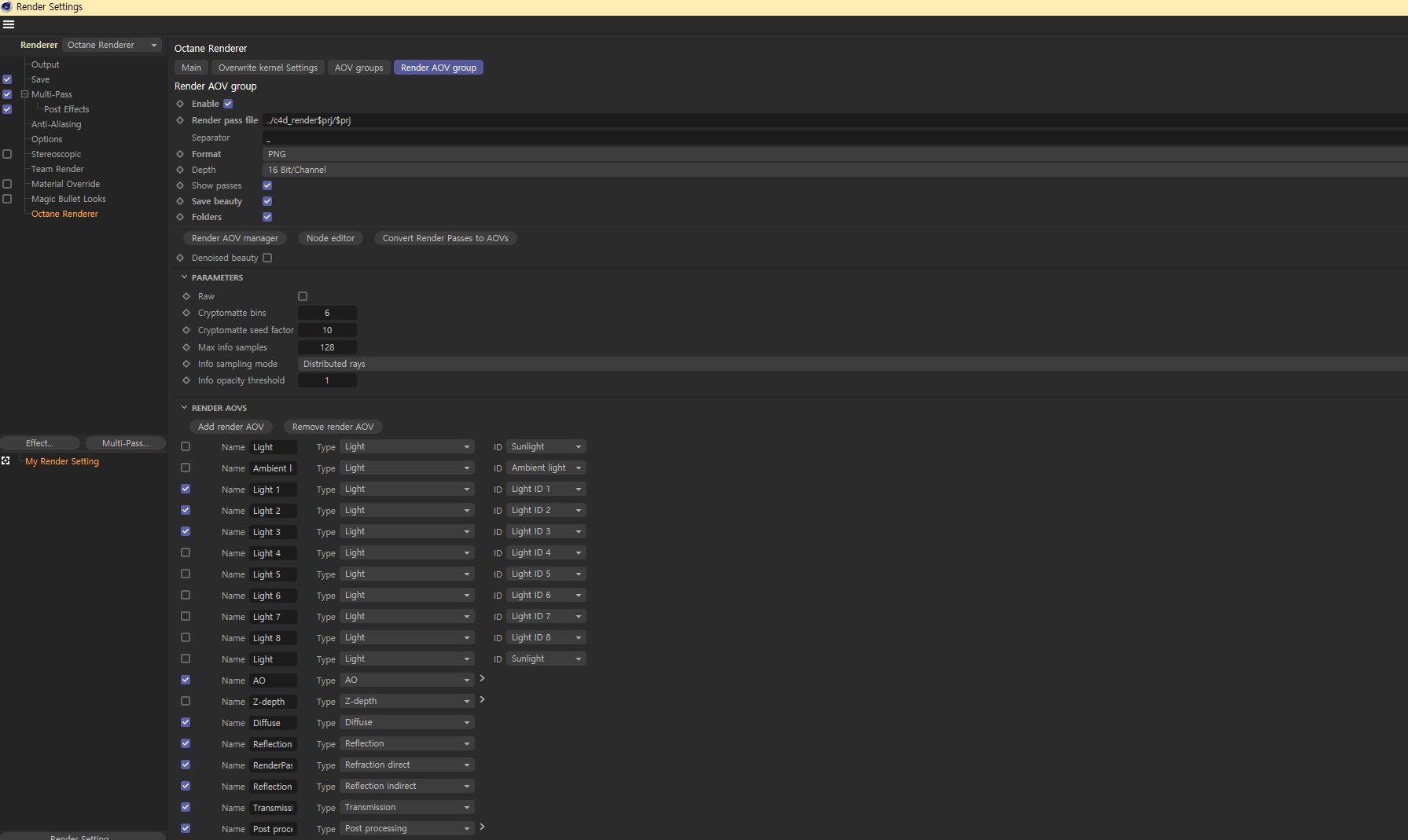Click the keyframe diamond next to Show passes
Image resolution: width=1408 pixels, height=840 pixels.
(180, 185)
